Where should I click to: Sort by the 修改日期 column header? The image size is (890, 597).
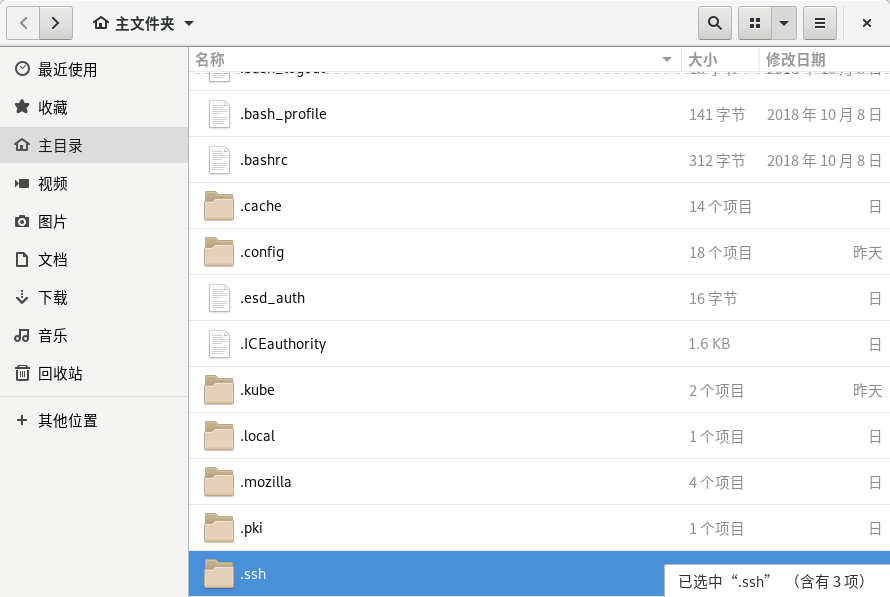pos(825,59)
